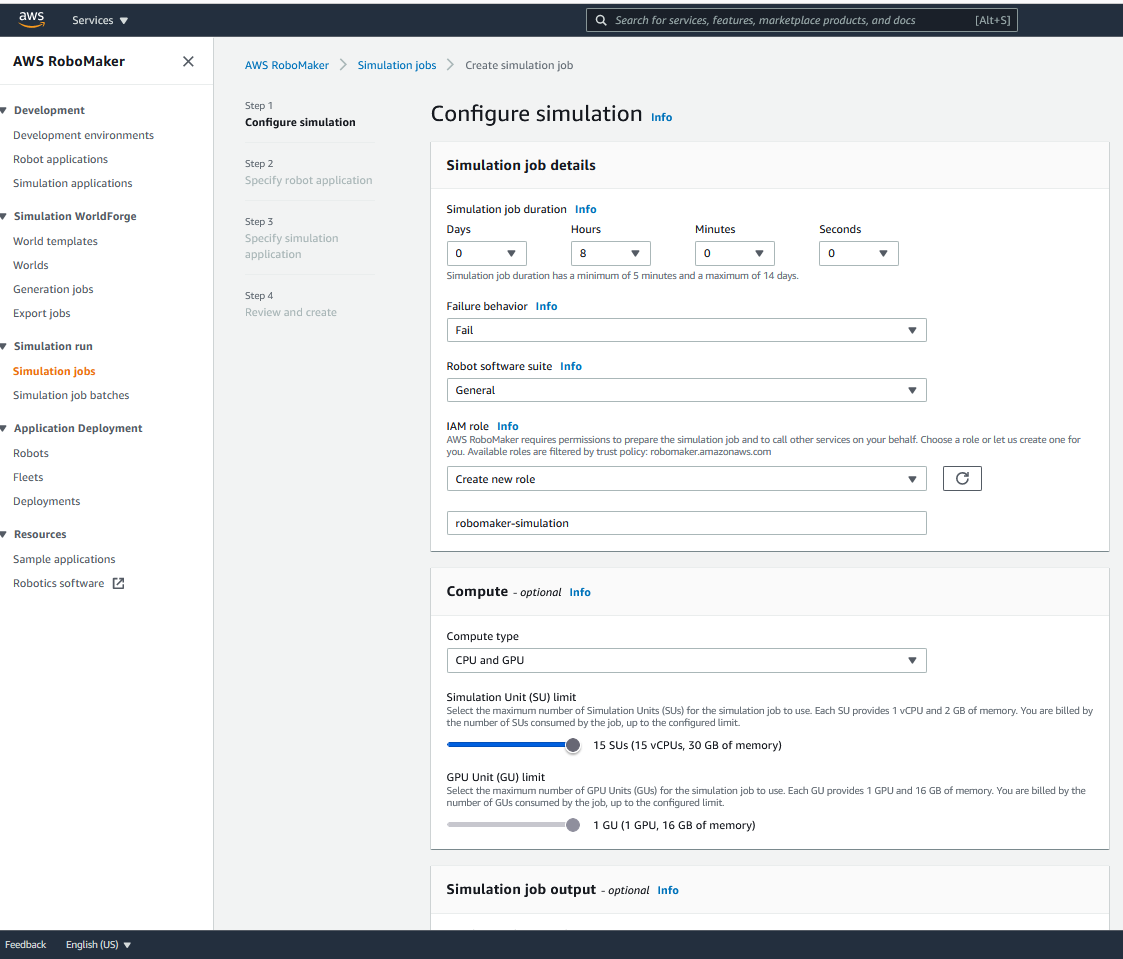Focus the AWS search bar

point(801,20)
